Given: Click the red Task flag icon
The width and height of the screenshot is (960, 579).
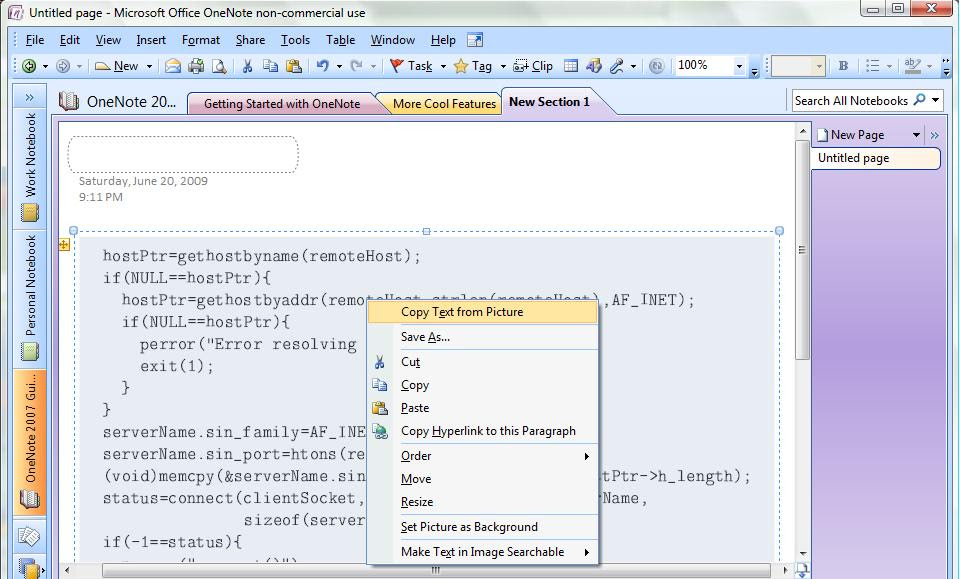Looking at the screenshot, I should pyautogui.click(x=397, y=65).
